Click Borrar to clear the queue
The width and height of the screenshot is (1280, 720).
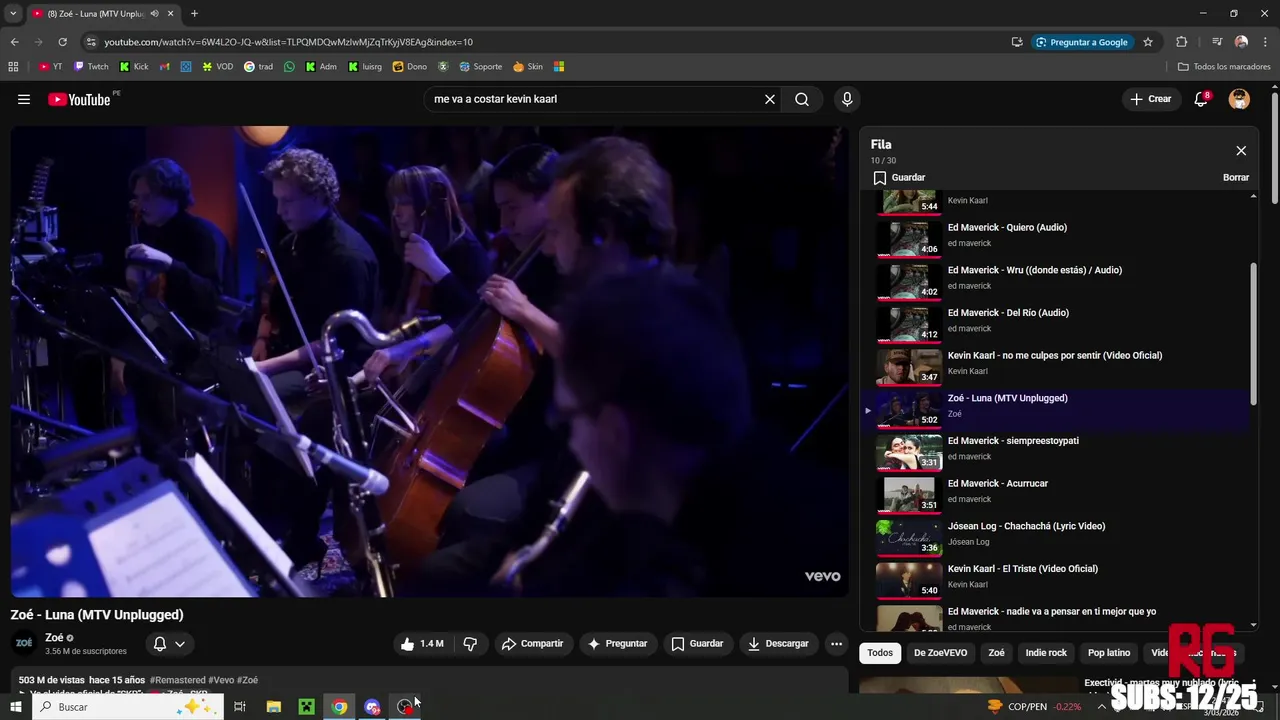(x=1236, y=178)
